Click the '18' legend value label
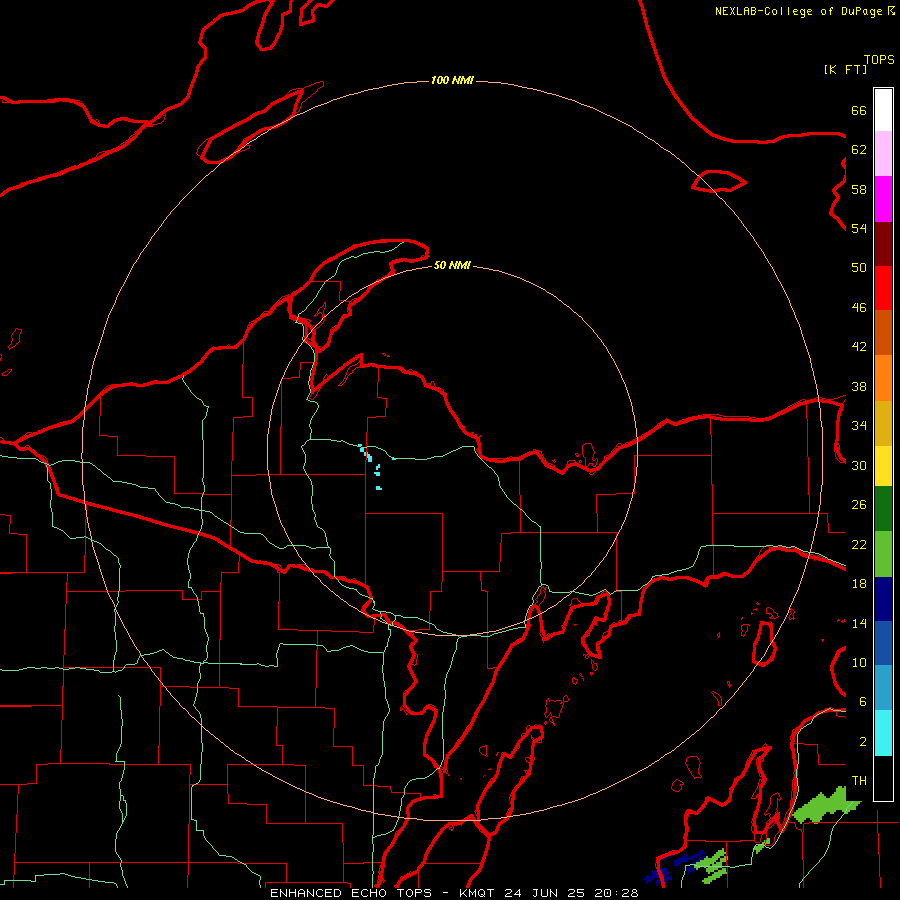This screenshot has width=900, height=900. 859,584
